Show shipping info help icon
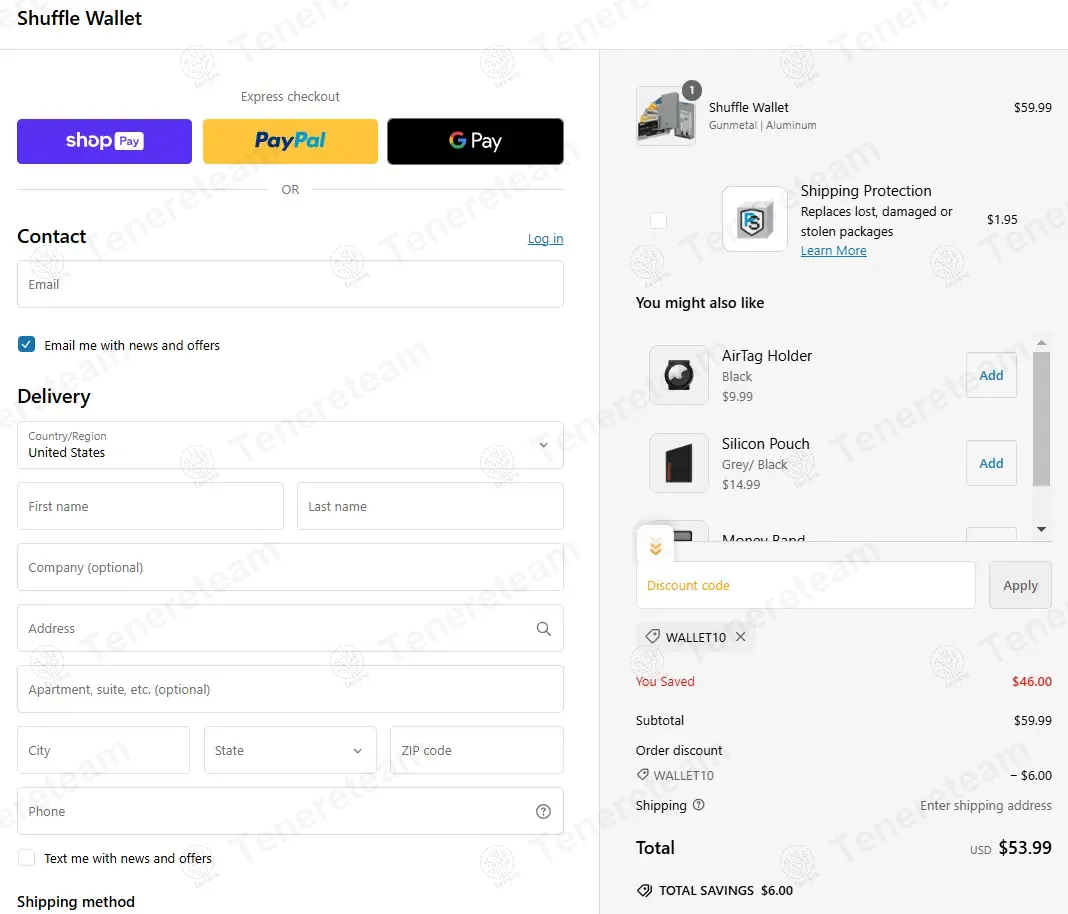Screen dimensions: 1068x914 [698, 805]
